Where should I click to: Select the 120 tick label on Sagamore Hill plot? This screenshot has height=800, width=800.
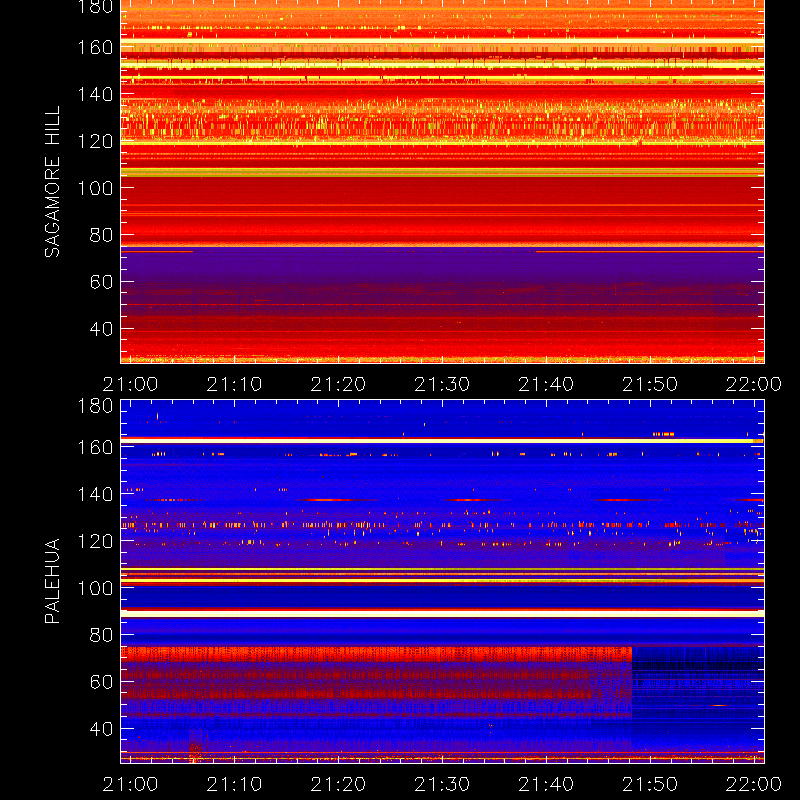pos(95,141)
